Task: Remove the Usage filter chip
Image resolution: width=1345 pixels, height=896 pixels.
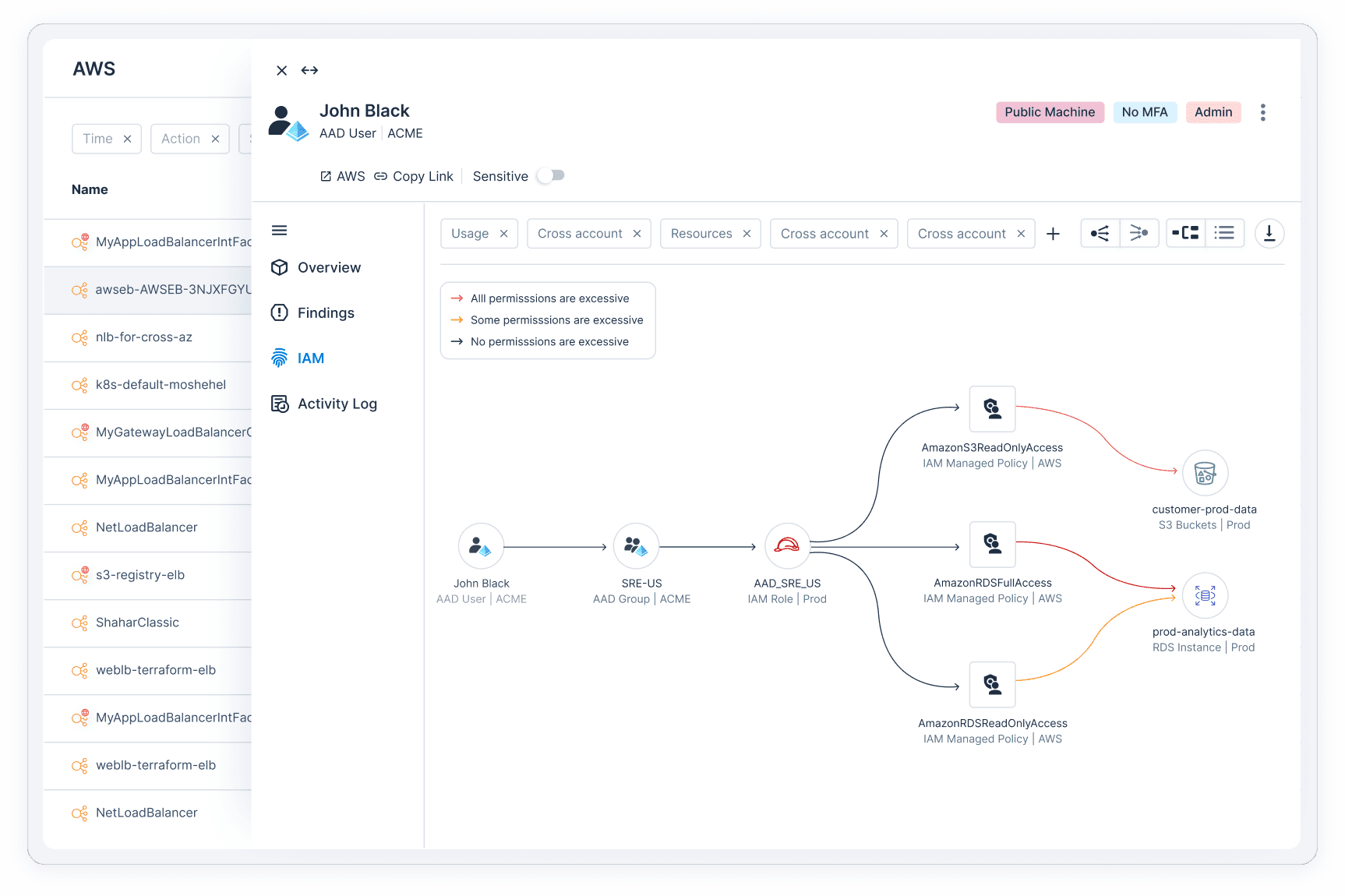Action: point(504,234)
